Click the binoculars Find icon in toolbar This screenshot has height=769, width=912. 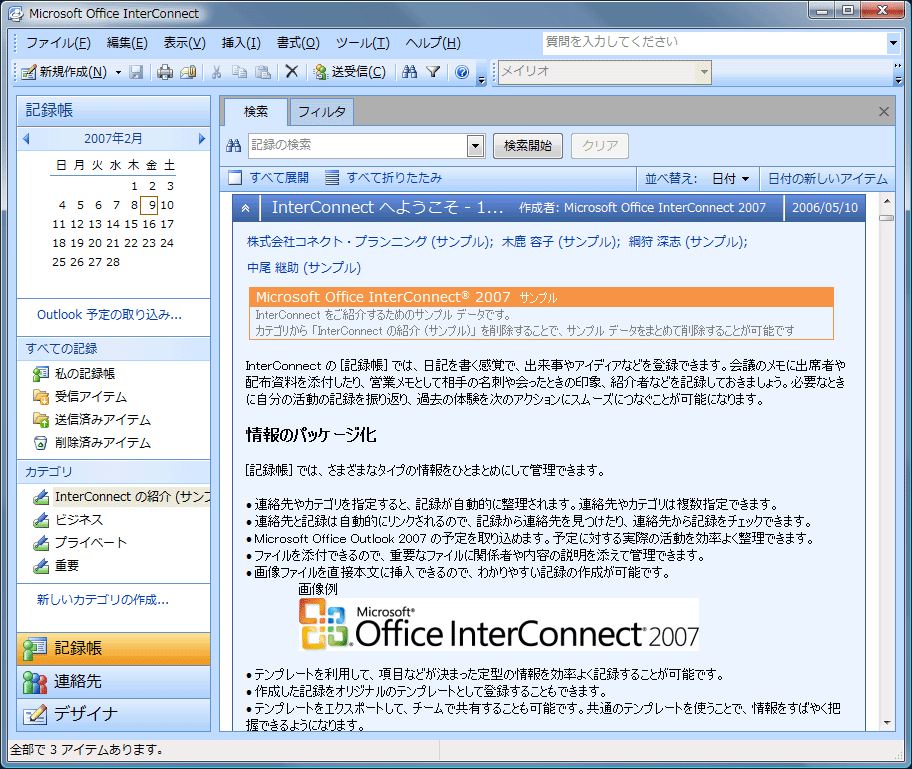pos(409,72)
